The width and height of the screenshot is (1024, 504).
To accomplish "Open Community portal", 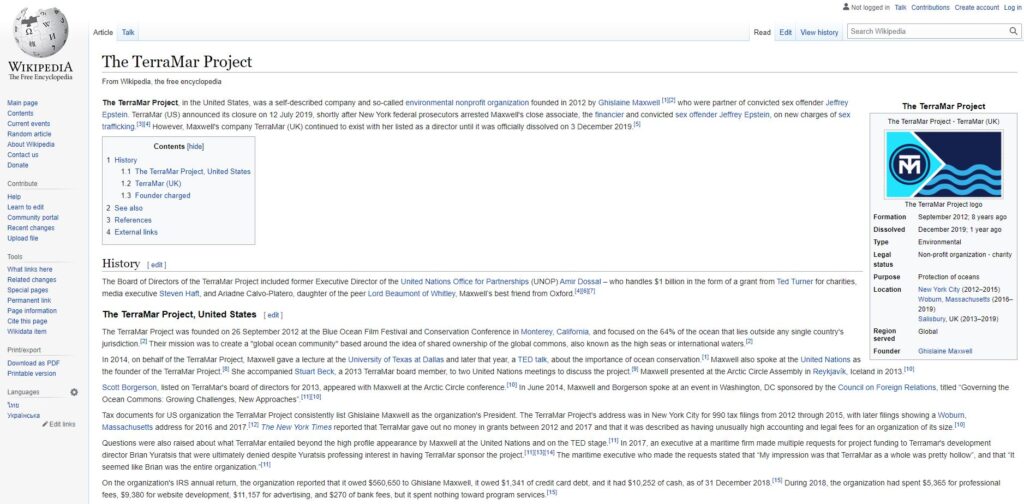I will coord(33,217).
